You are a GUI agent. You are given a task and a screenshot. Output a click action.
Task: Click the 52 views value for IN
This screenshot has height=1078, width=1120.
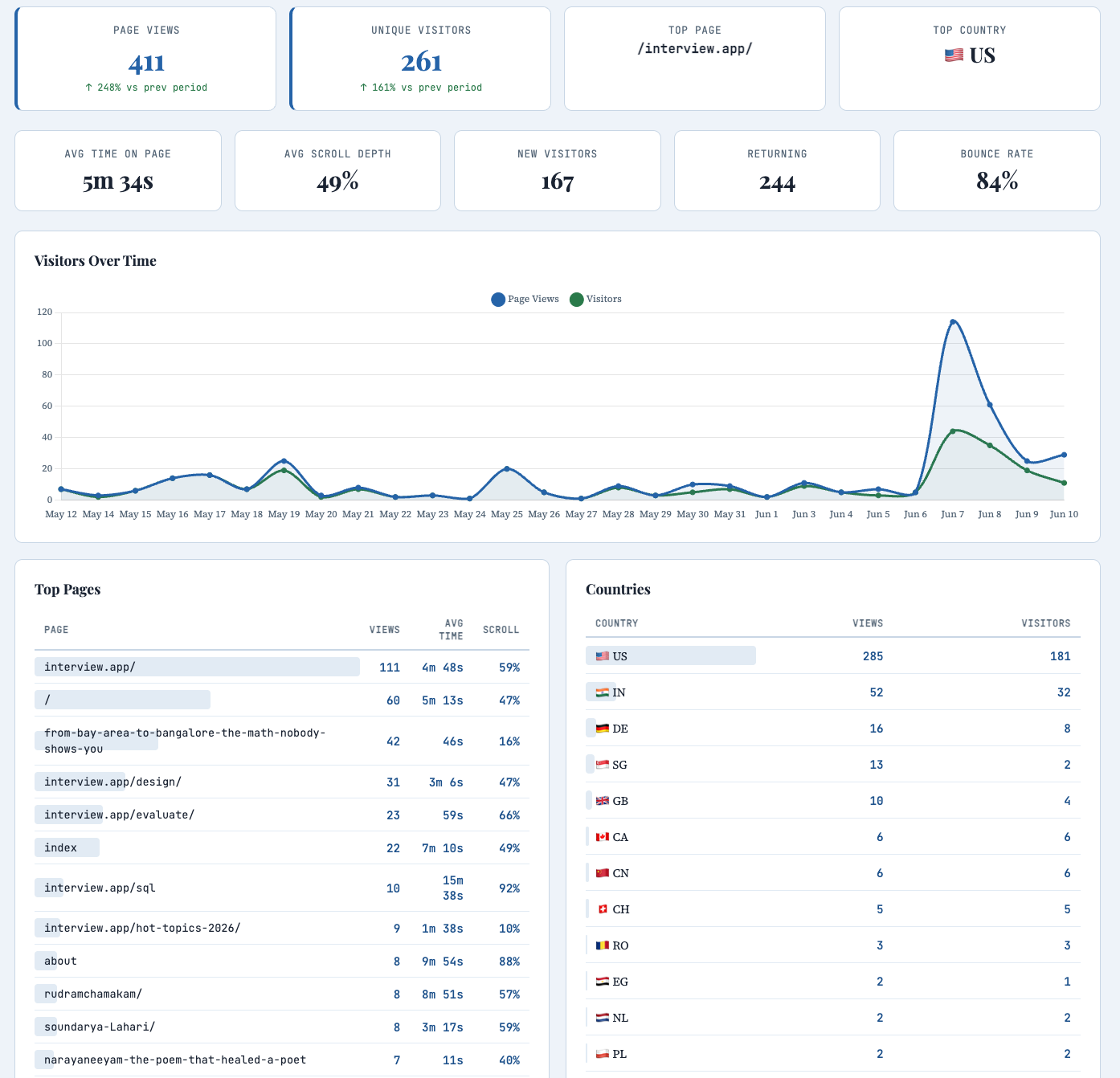[877, 692]
